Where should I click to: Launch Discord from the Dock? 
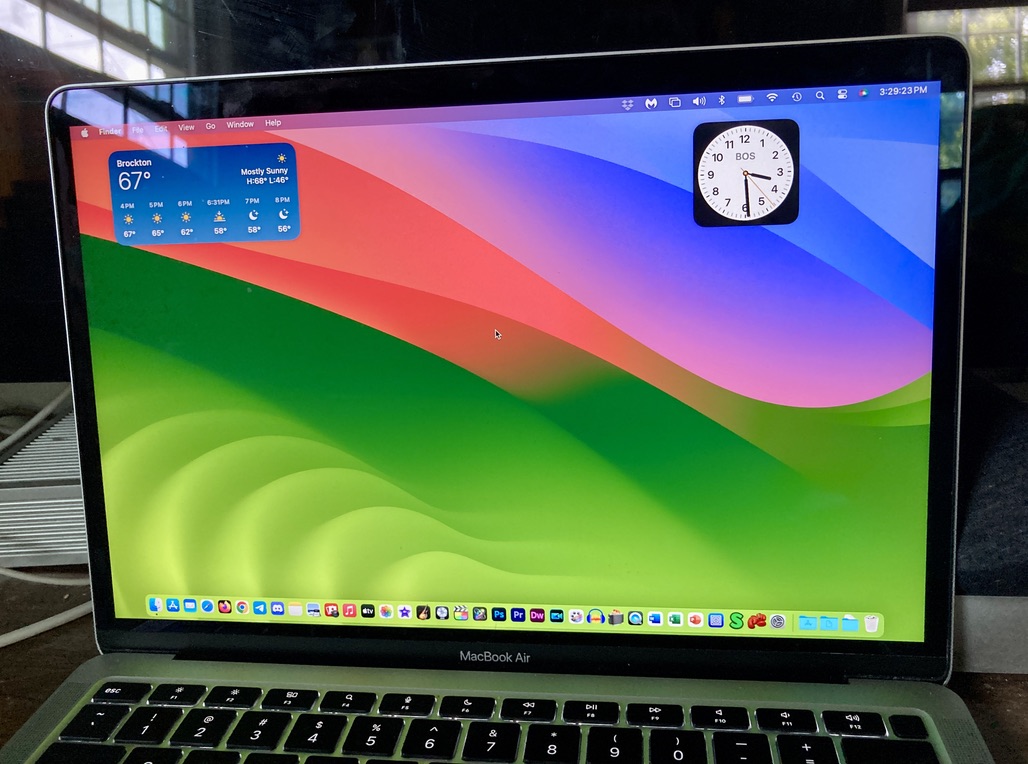pyautogui.click(x=277, y=609)
